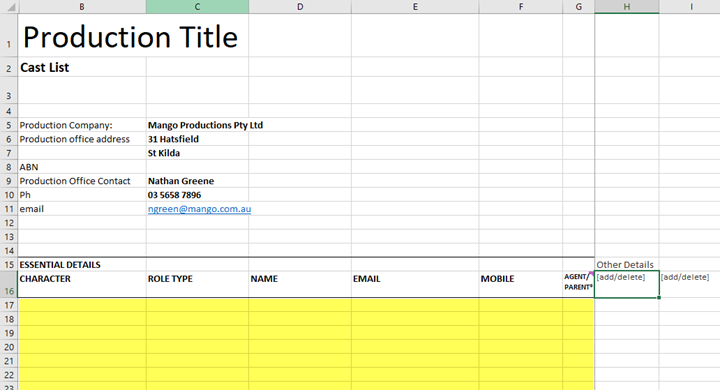Image resolution: width=720 pixels, height=390 pixels.
Task: Select column D header
Action: tap(300, 6)
